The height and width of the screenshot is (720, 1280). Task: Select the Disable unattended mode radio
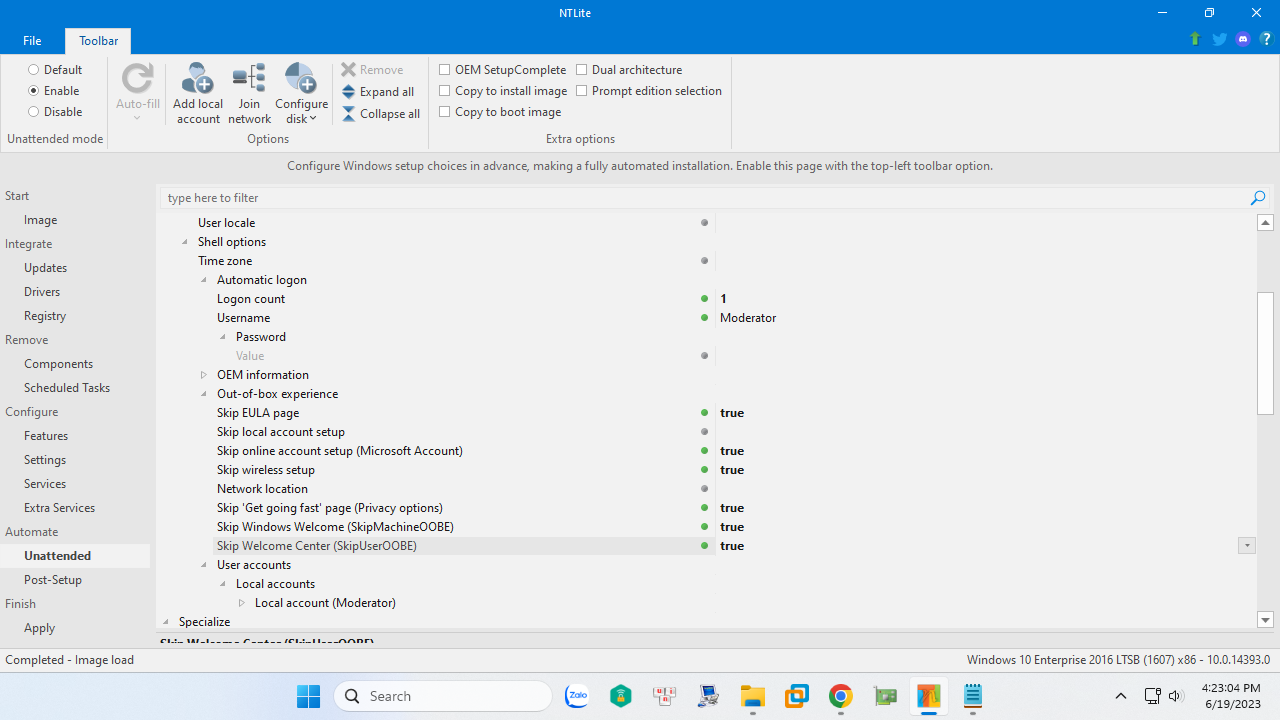pyautogui.click(x=33, y=112)
